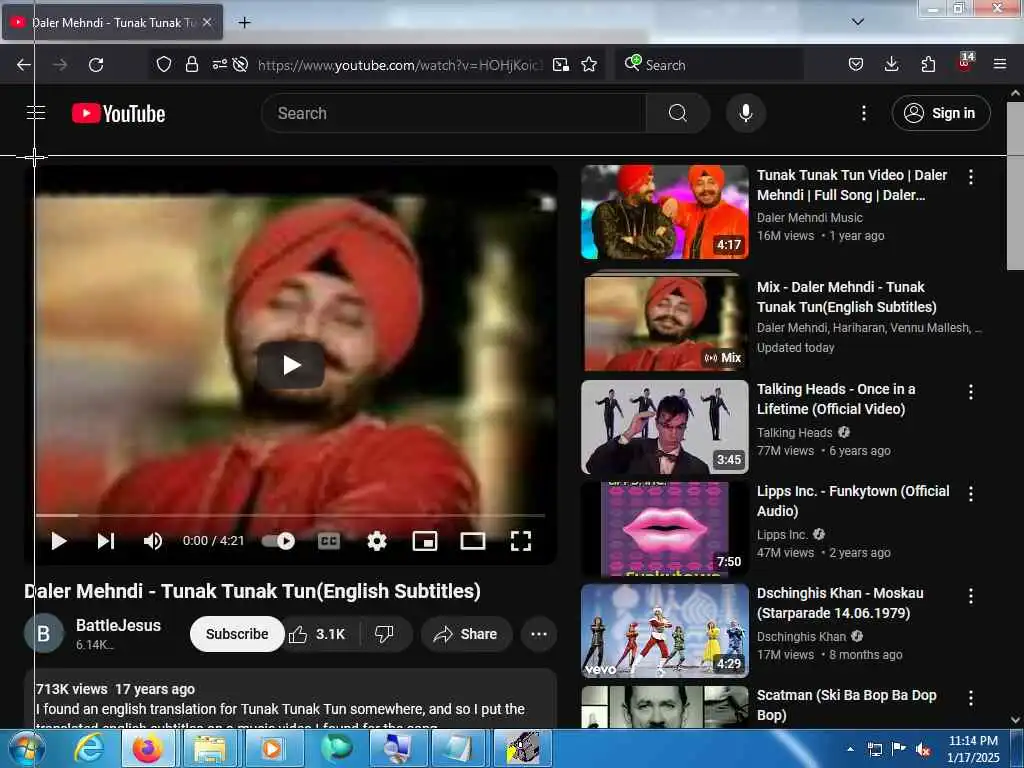This screenshot has height=768, width=1024.
Task: Open Dschinghis Khan - Moskau video title
Action: click(x=840, y=603)
